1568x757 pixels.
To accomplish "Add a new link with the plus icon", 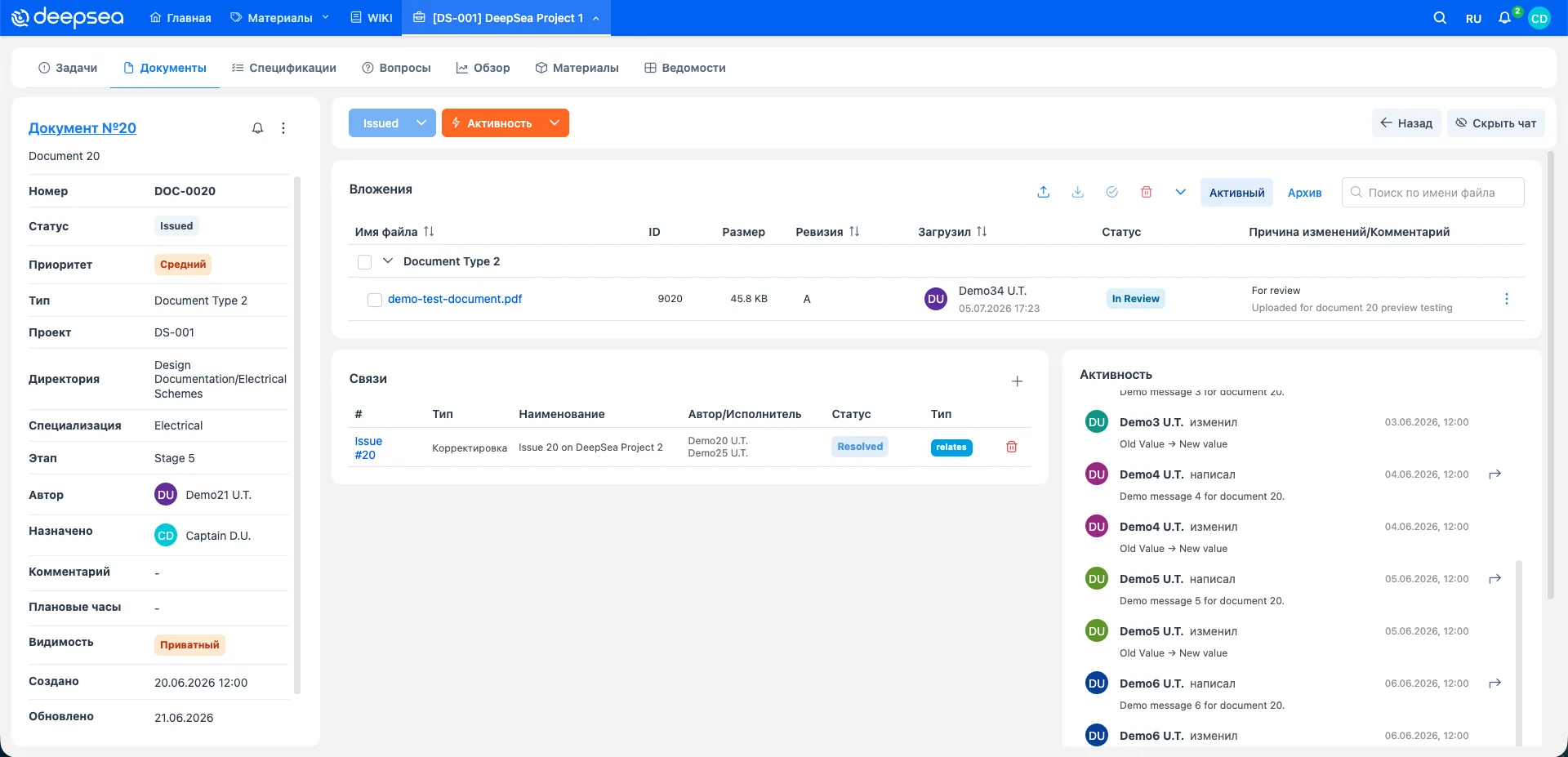I will tap(1017, 381).
